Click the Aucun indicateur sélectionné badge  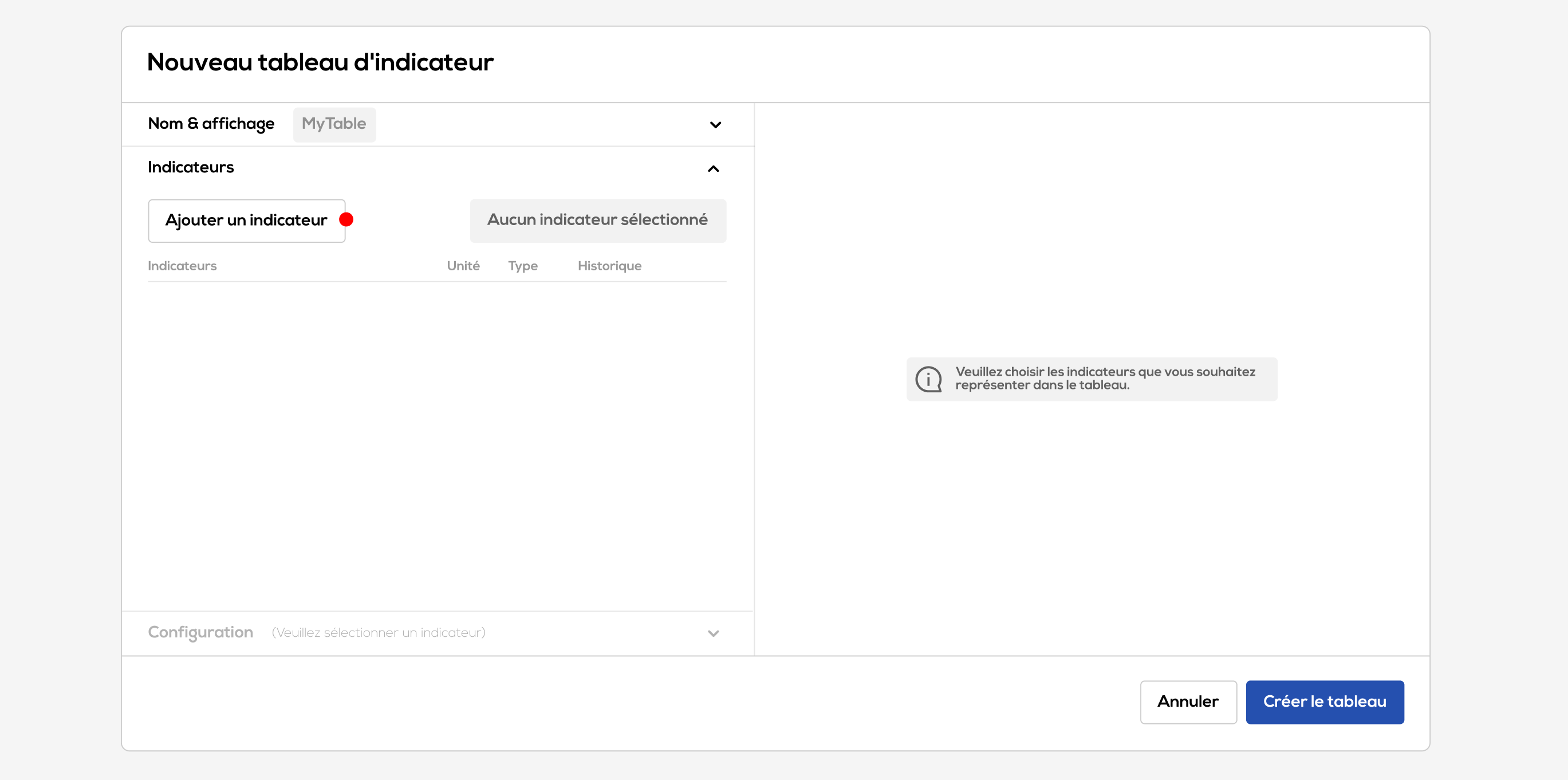coord(598,220)
